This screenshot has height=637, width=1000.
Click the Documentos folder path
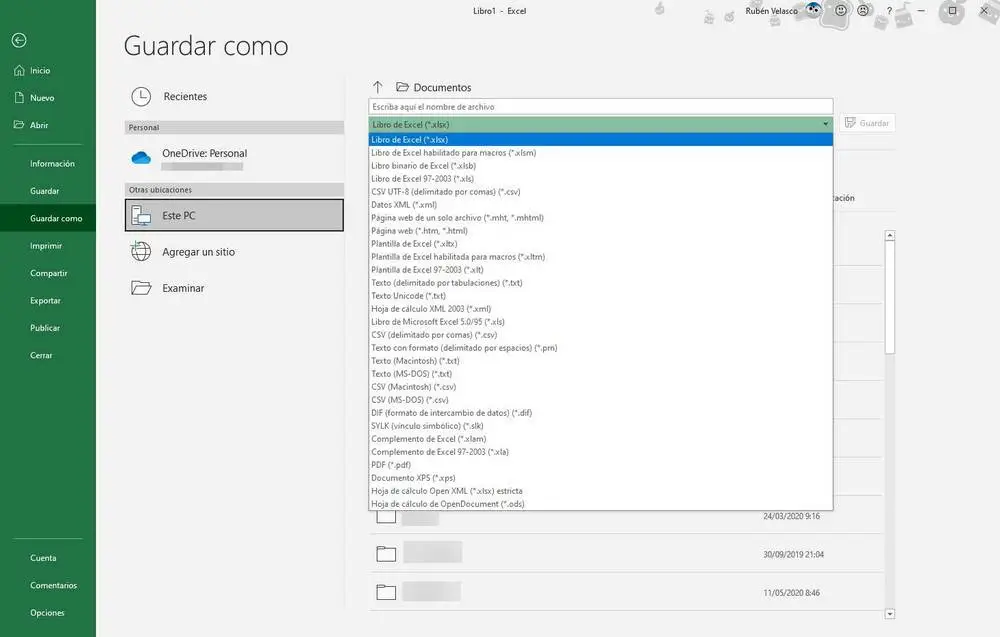pyautogui.click(x=434, y=87)
